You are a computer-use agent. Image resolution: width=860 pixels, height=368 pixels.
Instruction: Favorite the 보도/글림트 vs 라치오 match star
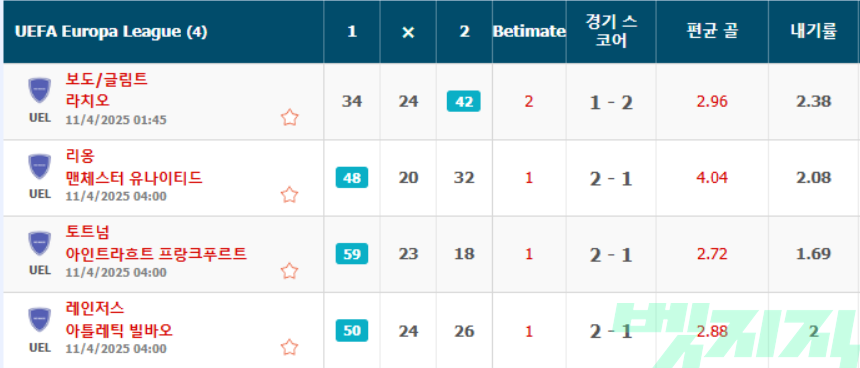290,118
